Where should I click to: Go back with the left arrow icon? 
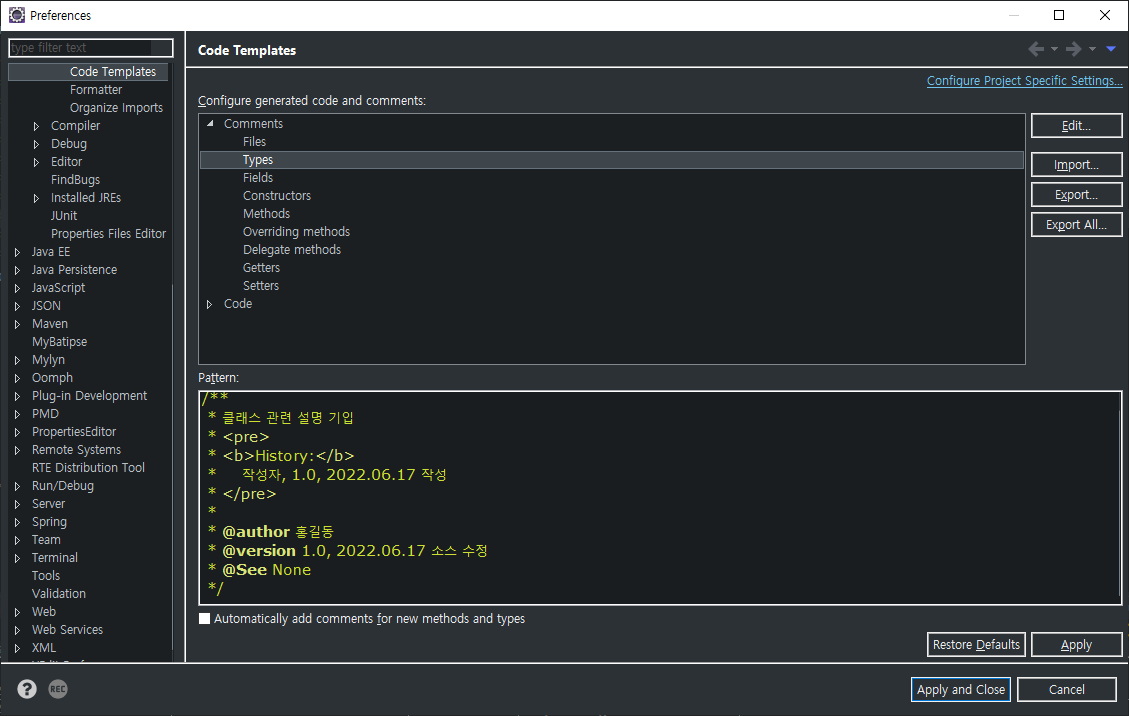click(x=1036, y=49)
